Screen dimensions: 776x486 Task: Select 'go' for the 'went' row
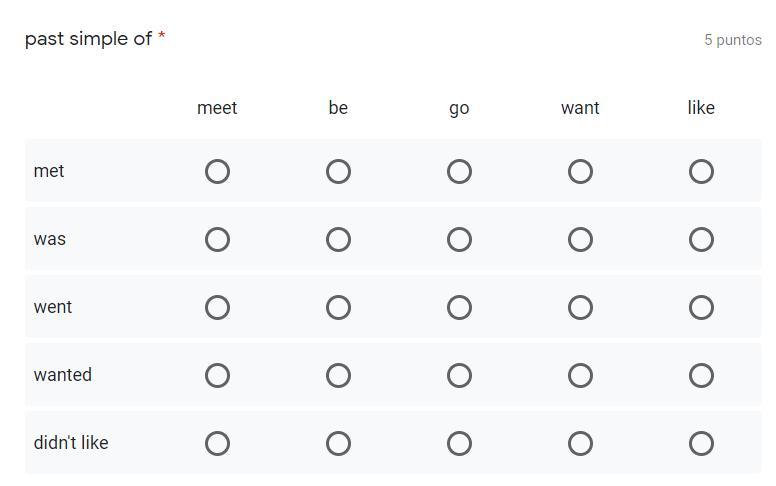tap(459, 308)
